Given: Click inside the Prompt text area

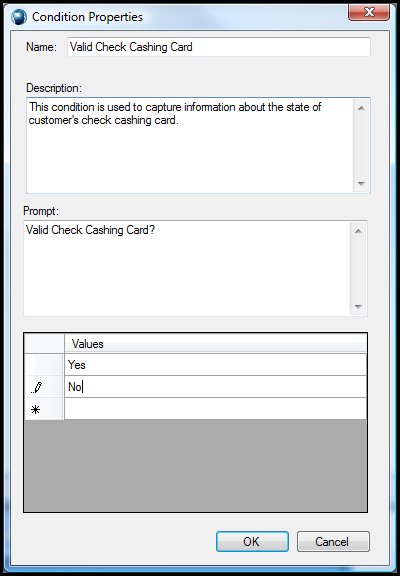Looking at the screenshot, I should click(187, 268).
